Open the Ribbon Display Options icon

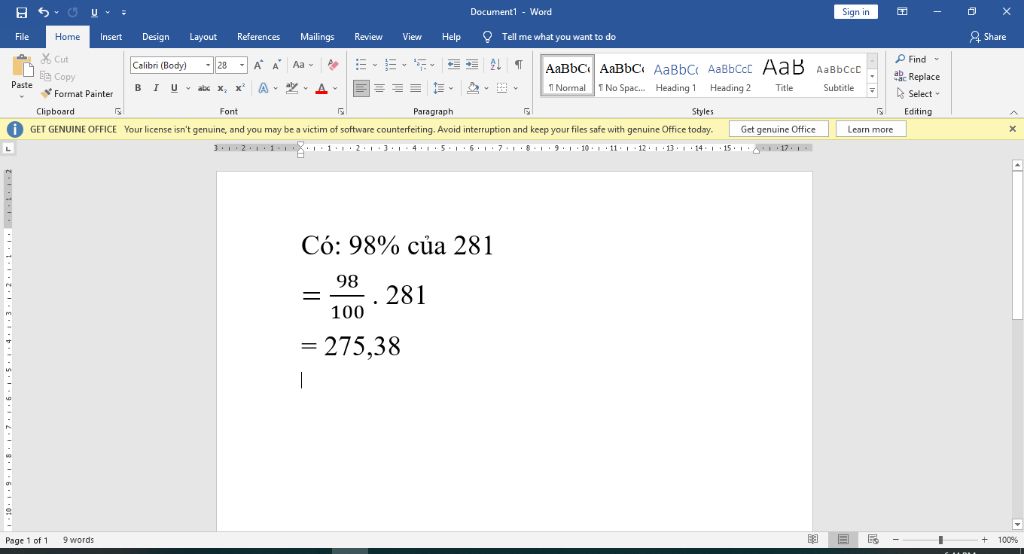pyautogui.click(x=902, y=12)
